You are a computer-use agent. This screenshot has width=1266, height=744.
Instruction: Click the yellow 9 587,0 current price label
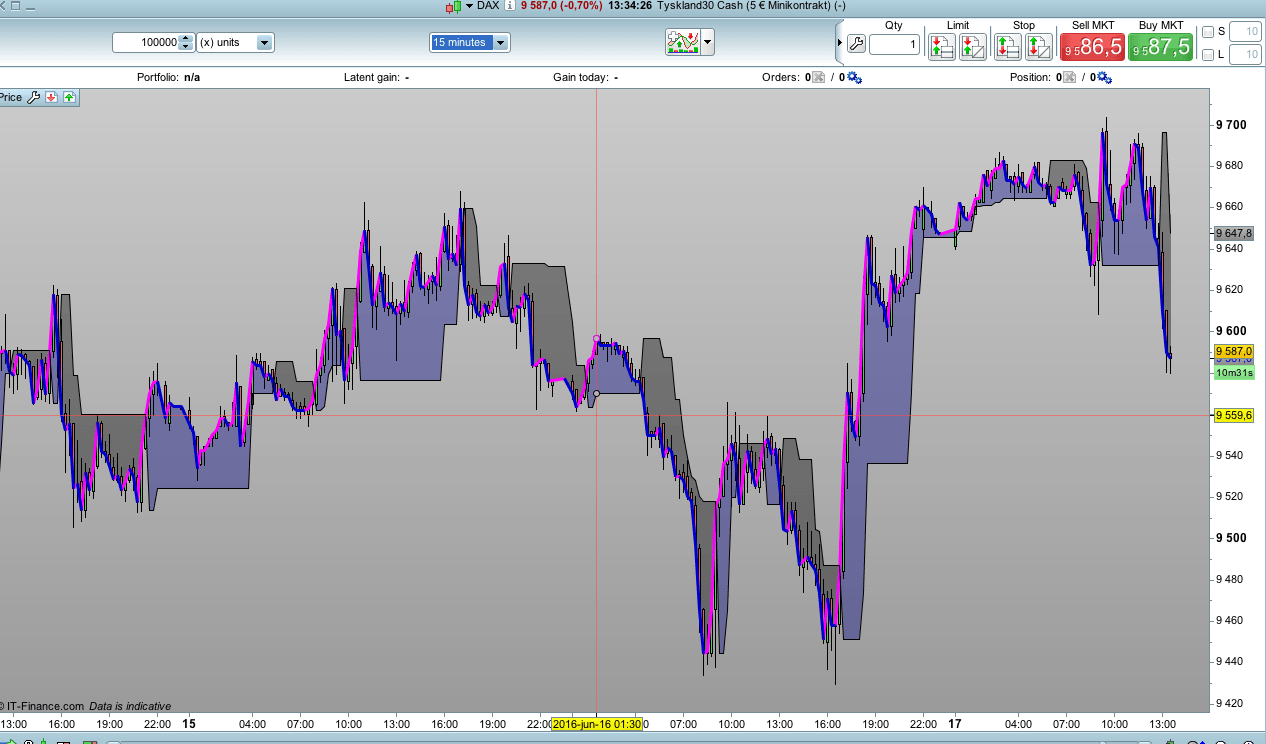[x=1234, y=351]
